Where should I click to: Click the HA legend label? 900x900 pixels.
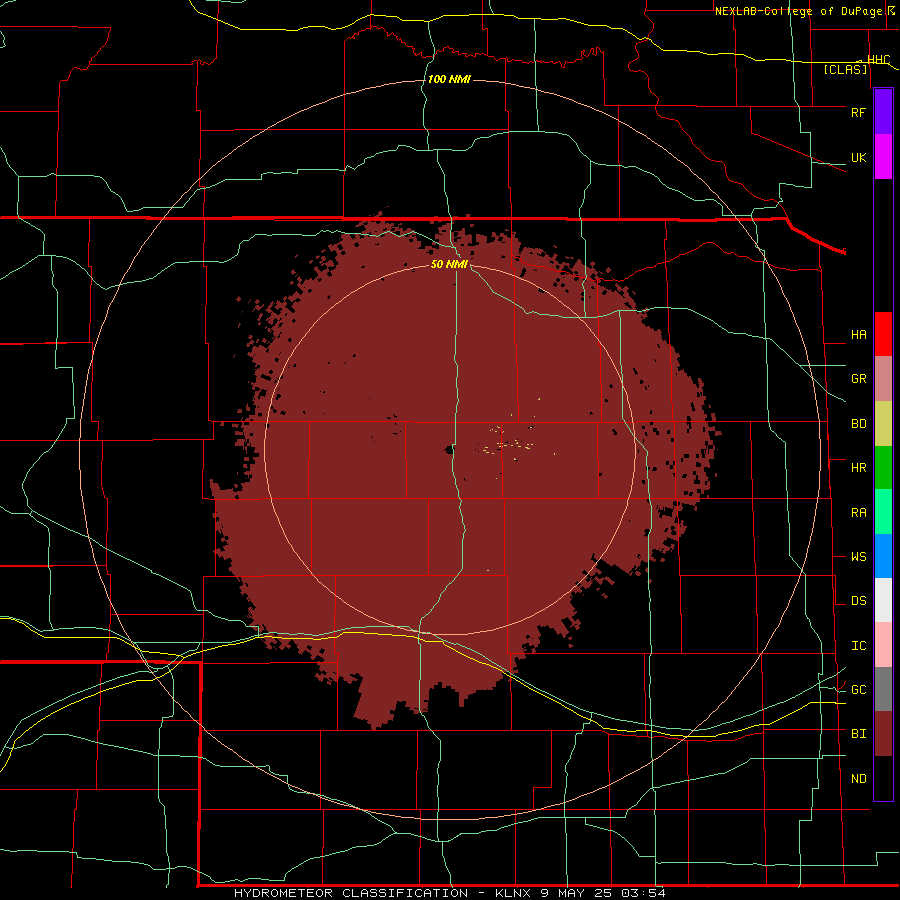click(x=858, y=335)
